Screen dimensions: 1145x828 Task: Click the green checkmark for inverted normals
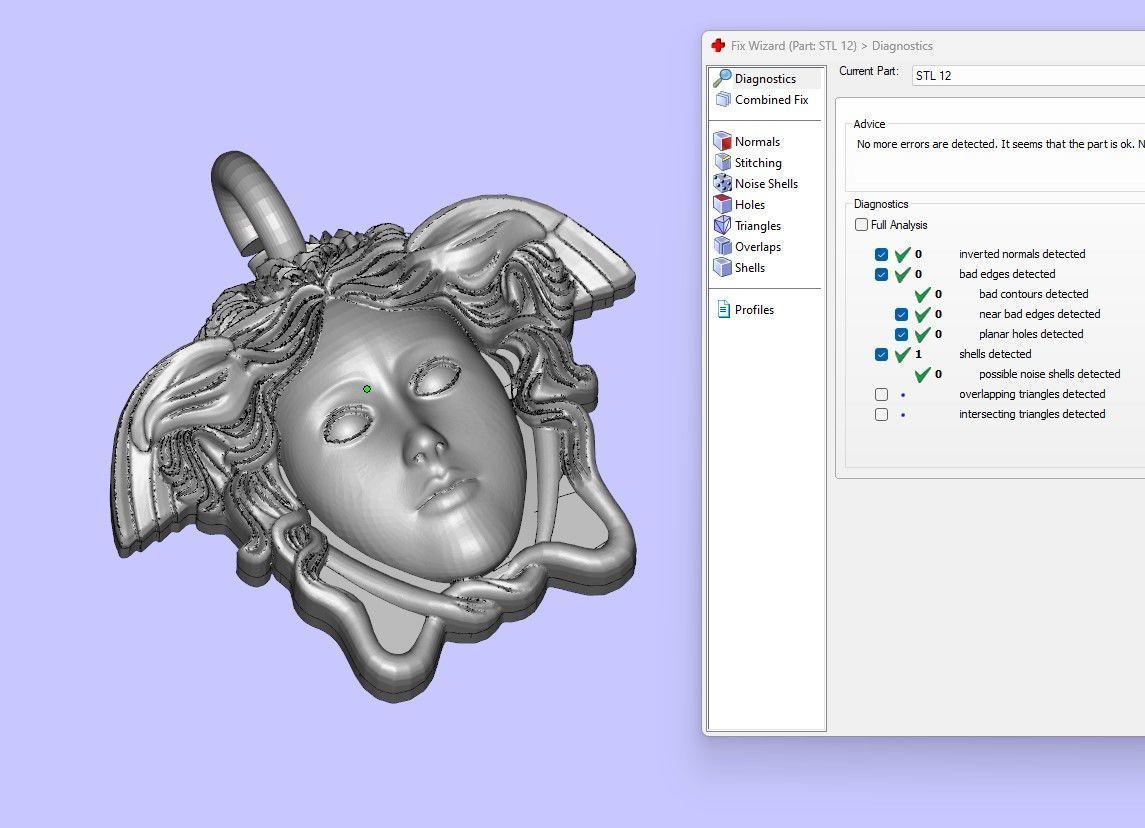click(x=903, y=254)
